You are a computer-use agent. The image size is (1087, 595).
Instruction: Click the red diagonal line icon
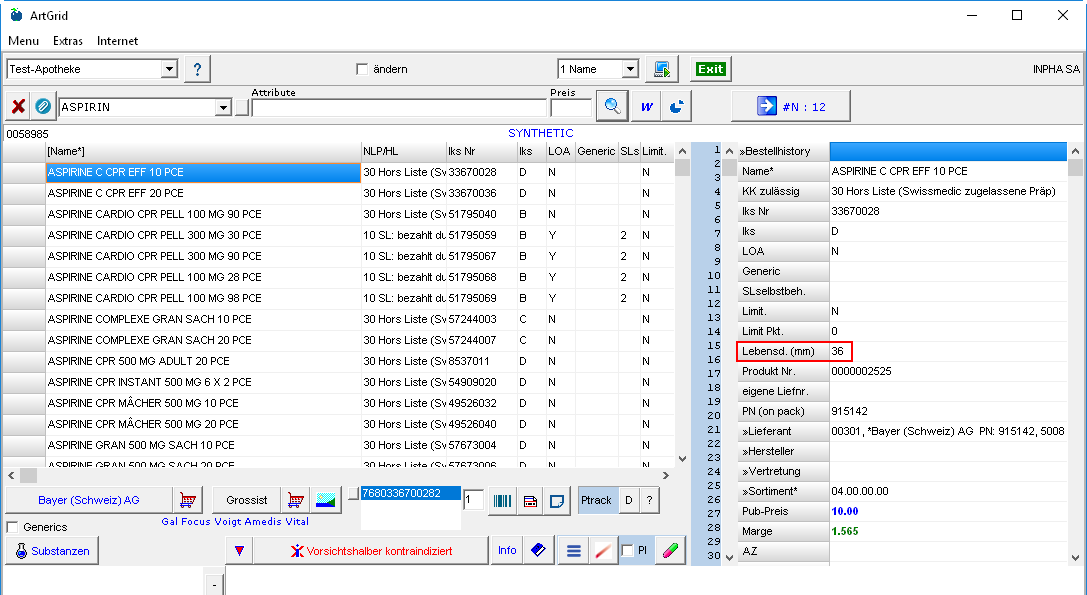[603, 551]
